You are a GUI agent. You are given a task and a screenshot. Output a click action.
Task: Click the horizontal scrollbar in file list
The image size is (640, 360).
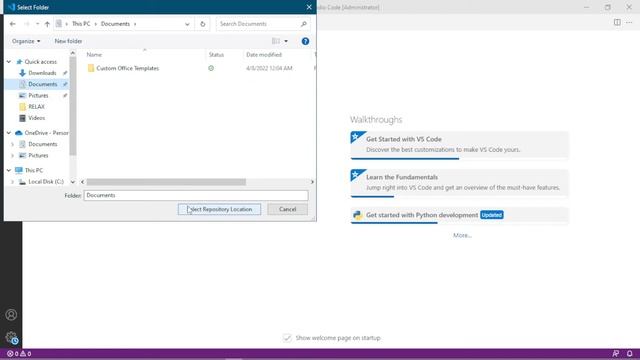(166, 182)
